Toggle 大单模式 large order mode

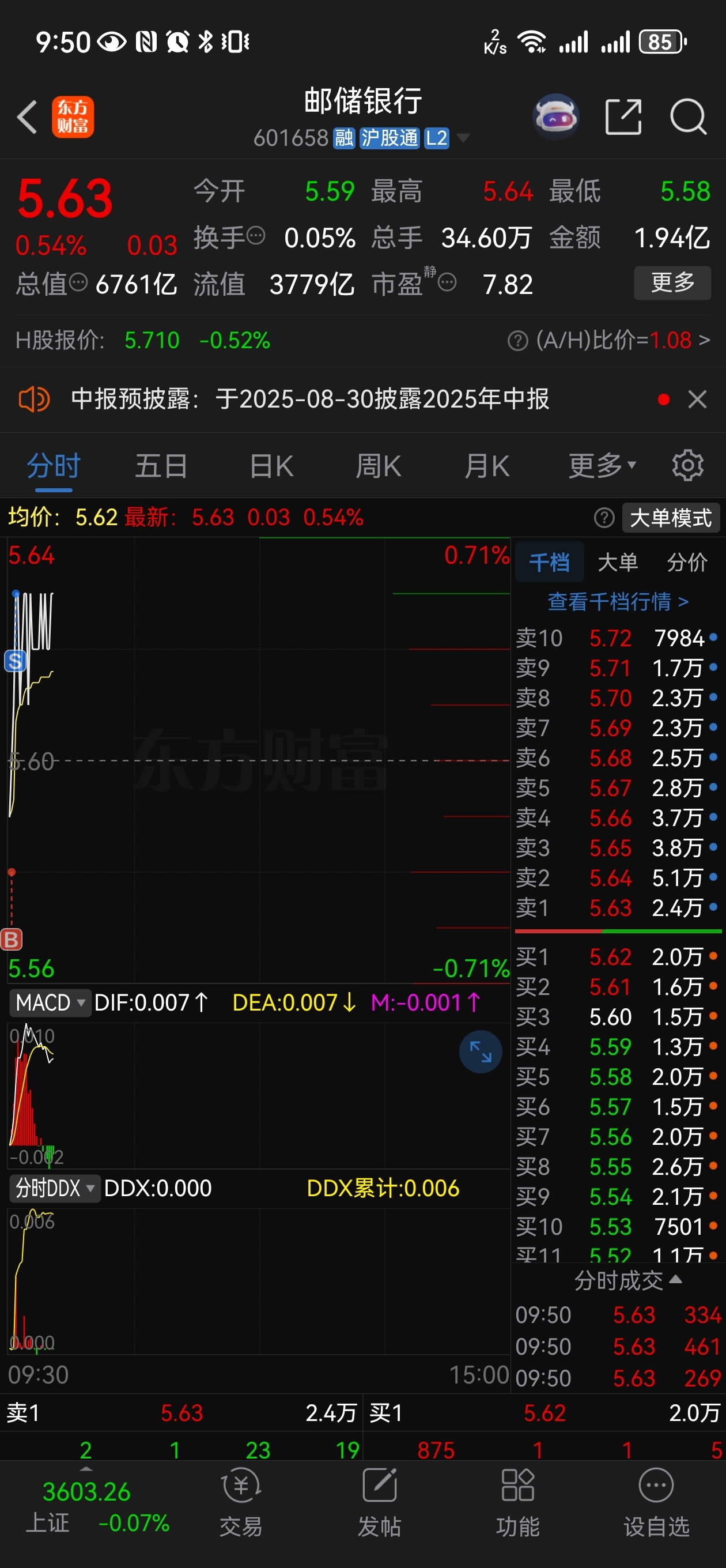[671, 518]
